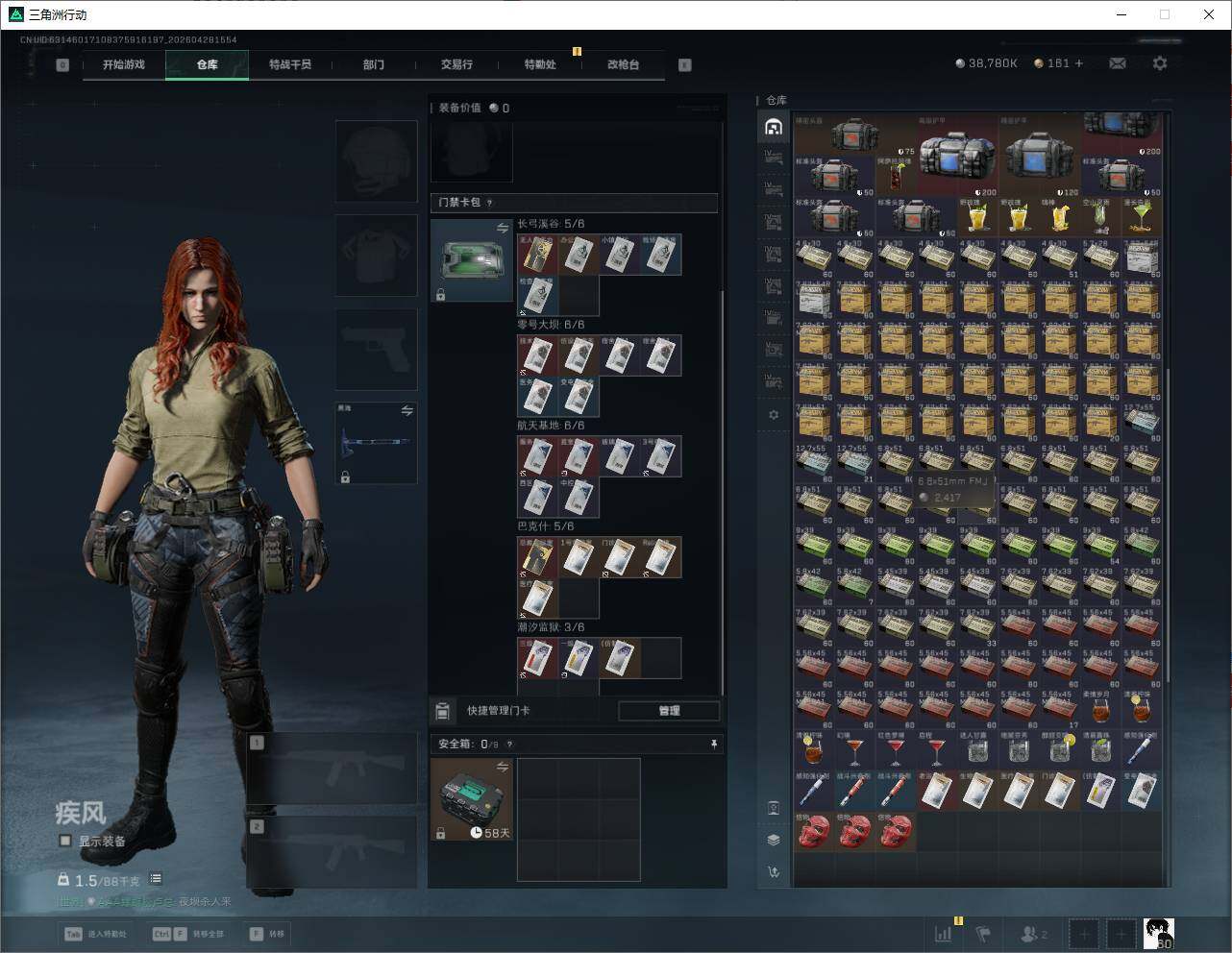Click the 潮汐监狱: 3/6 heading
The width and height of the screenshot is (1232, 953).
click(x=551, y=627)
